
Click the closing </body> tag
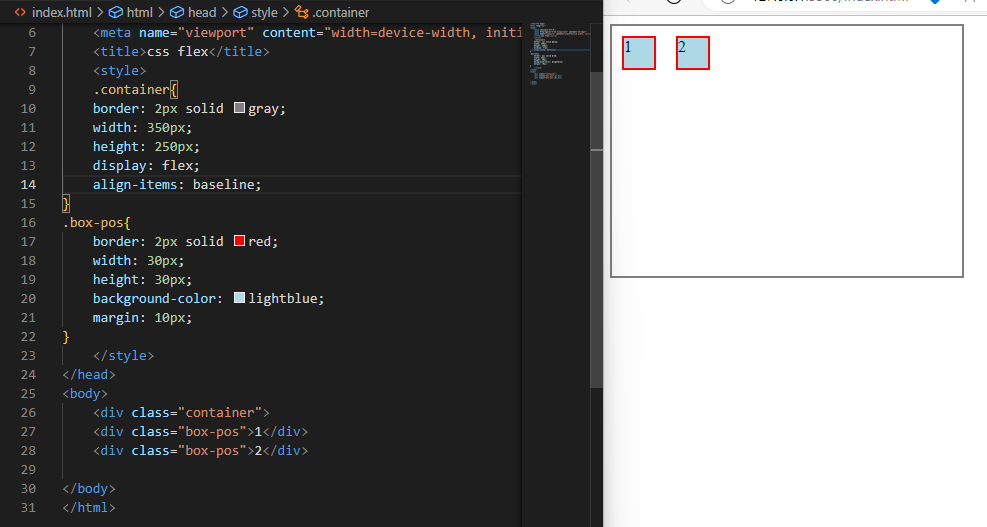coord(89,489)
